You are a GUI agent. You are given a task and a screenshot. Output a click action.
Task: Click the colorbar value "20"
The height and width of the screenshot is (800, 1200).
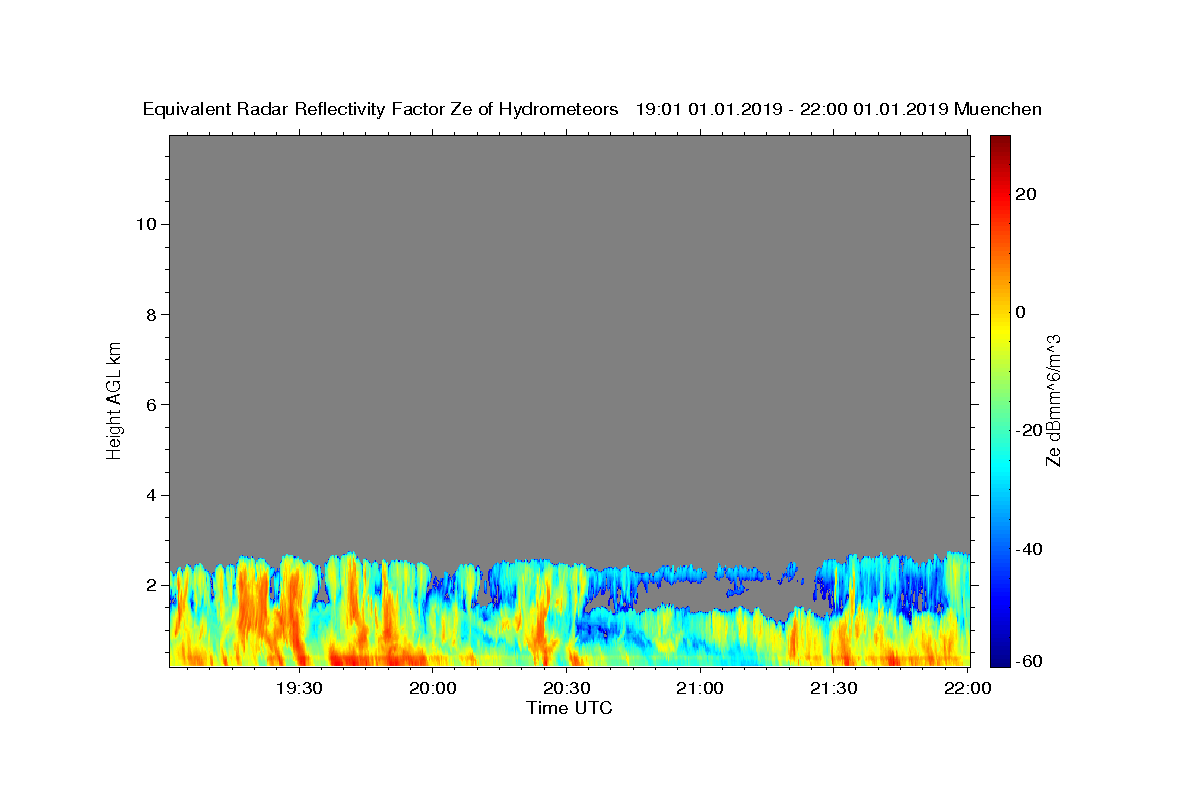(1025, 194)
